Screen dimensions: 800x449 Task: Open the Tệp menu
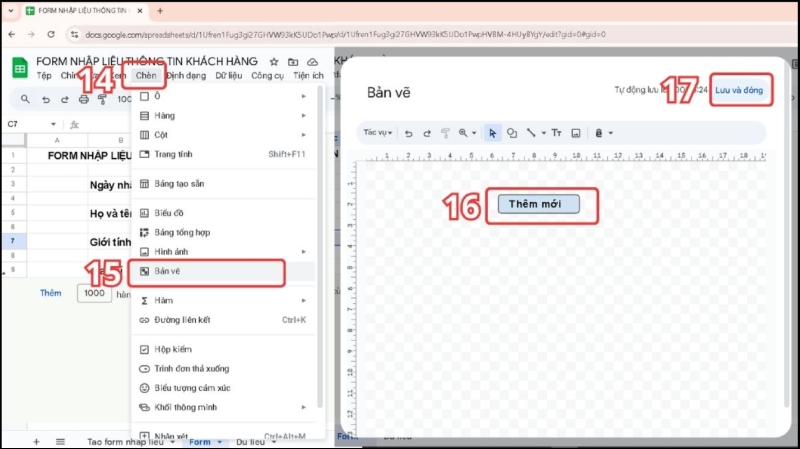(x=44, y=76)
